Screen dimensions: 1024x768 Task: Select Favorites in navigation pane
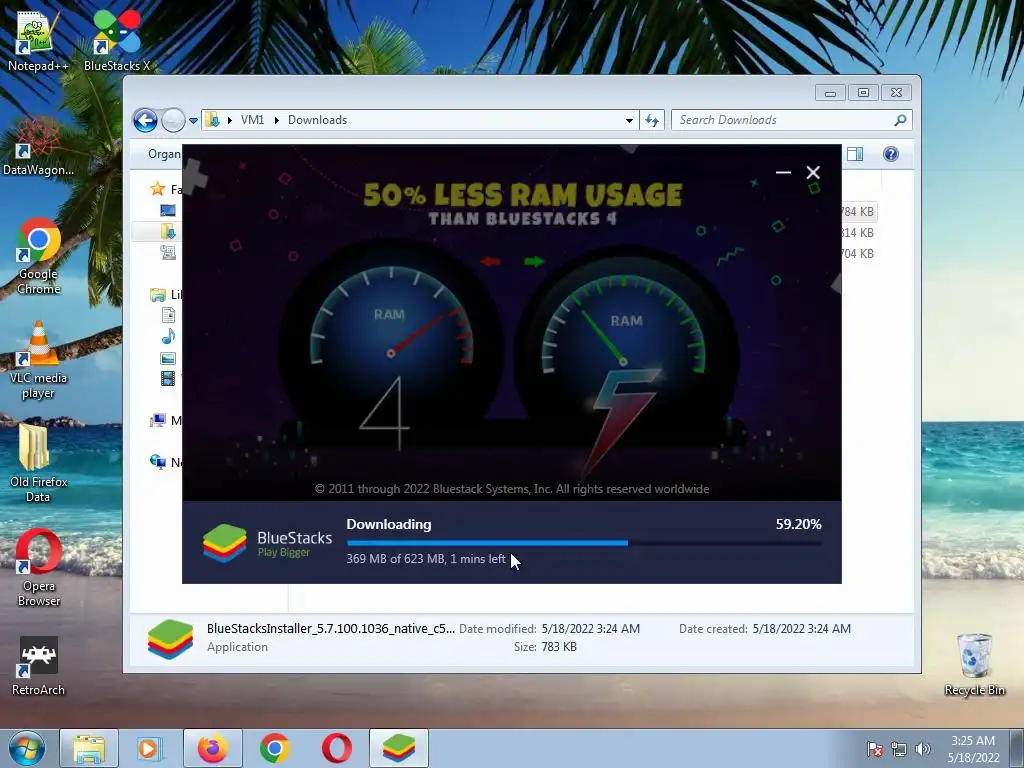[x=165, y=189]
